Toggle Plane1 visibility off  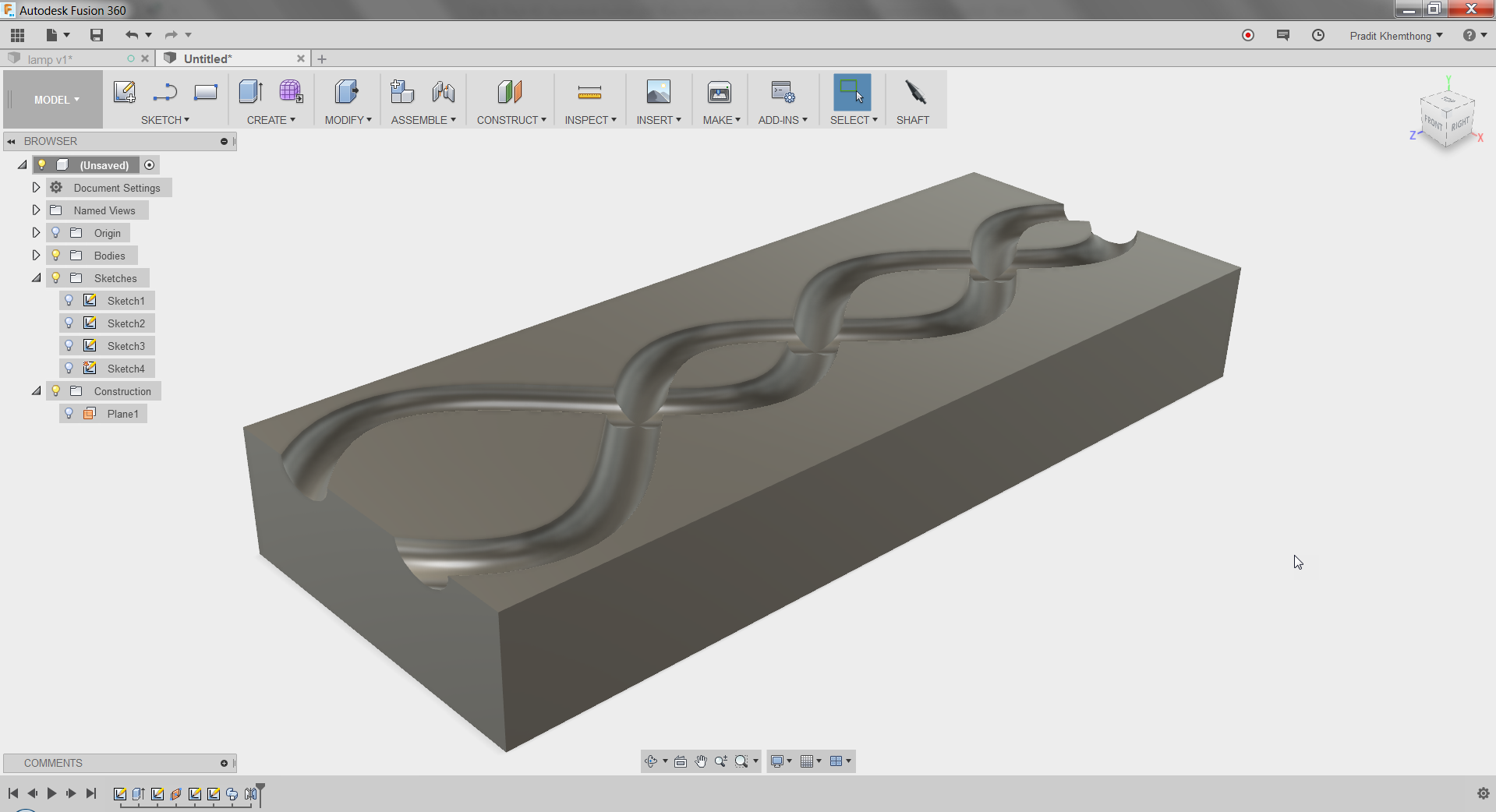69,413
